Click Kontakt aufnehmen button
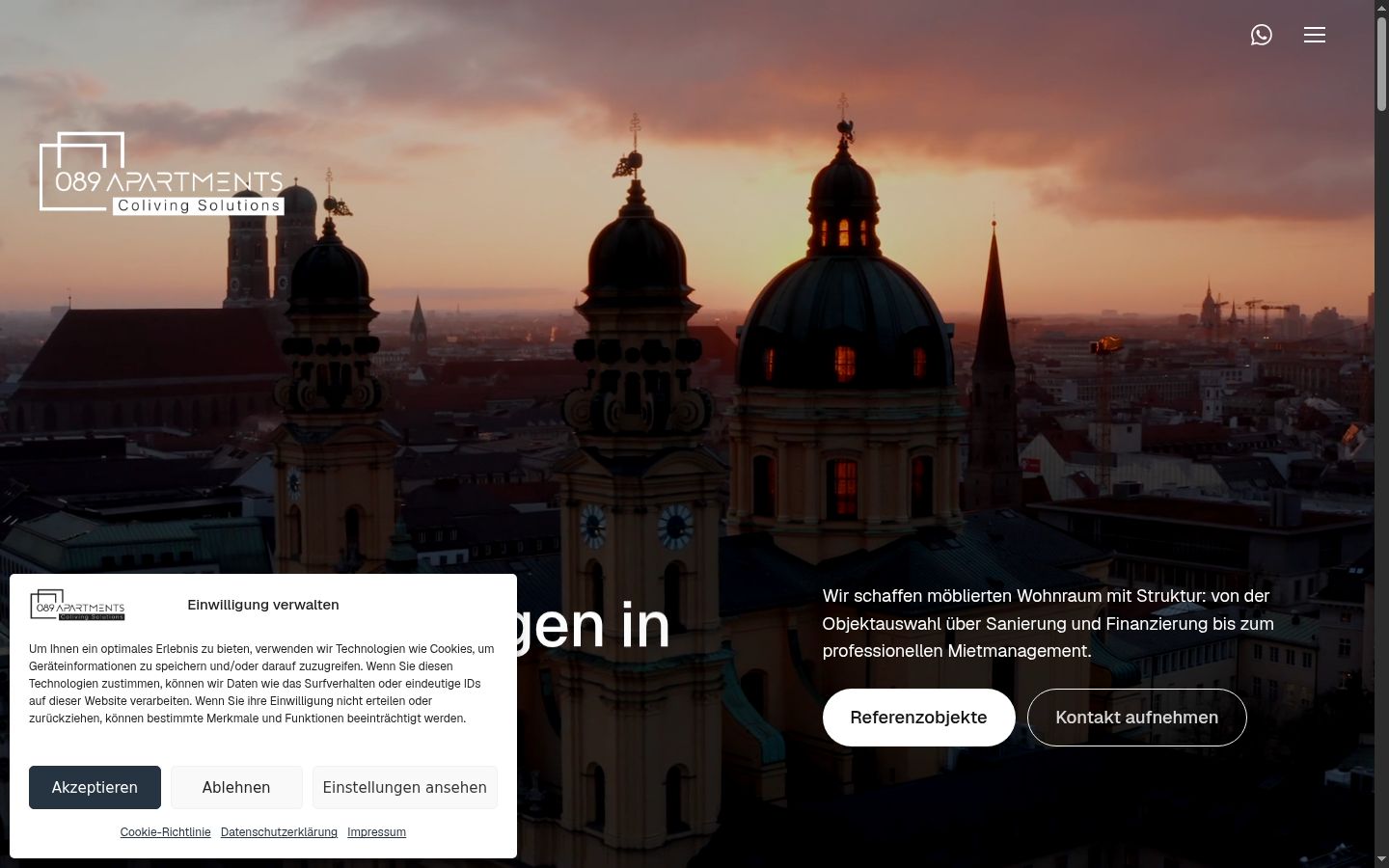This screenshot has height=868, width=1389. (x=1136, y=718)
